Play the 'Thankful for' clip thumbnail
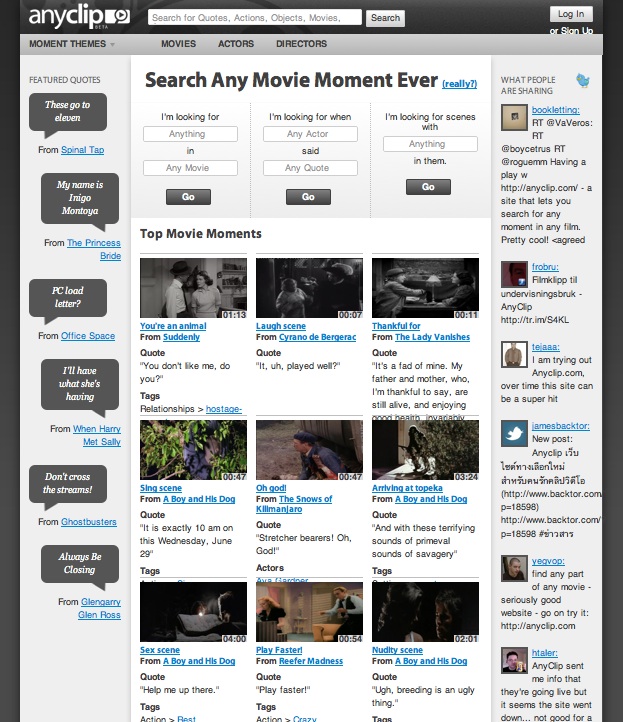The image size is (623, 722). point(425,288)
